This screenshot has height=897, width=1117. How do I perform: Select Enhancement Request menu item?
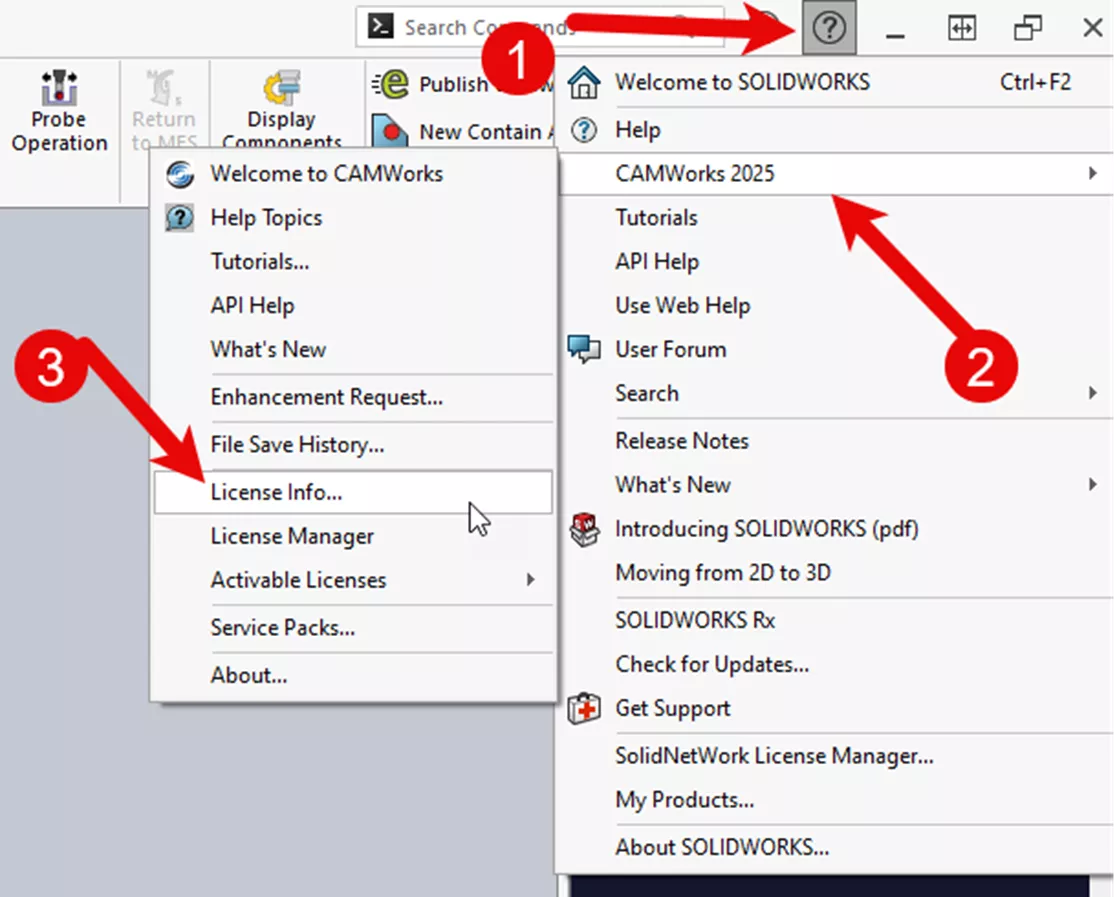click(326, 397)
